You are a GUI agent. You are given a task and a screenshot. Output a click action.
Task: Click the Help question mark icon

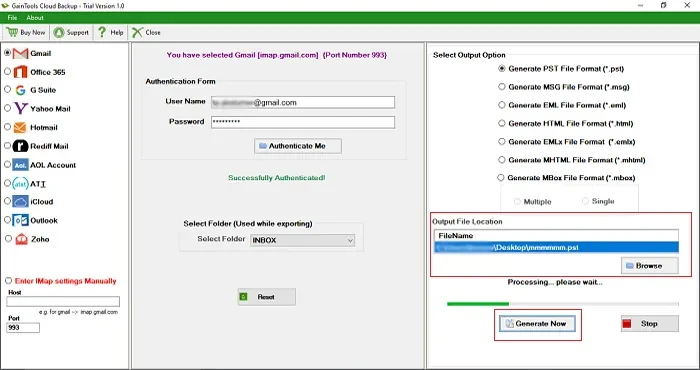pyautogui.click(x=102, y=32)
